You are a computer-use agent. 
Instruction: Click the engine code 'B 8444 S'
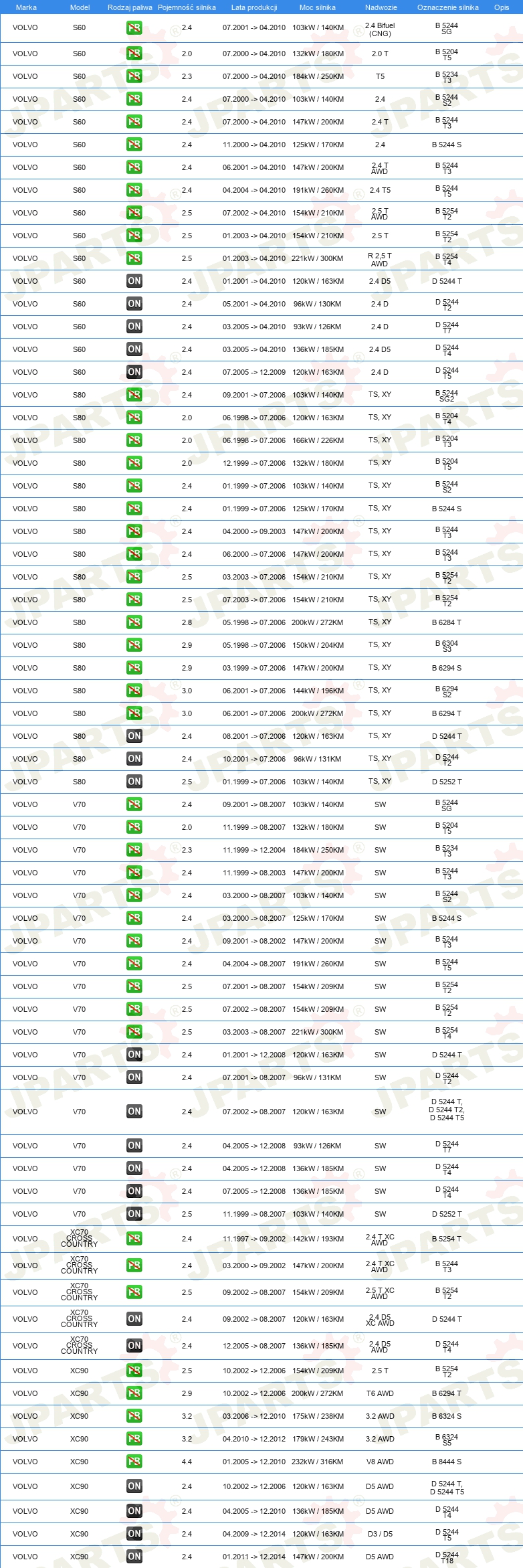(x=447, y=1462)
